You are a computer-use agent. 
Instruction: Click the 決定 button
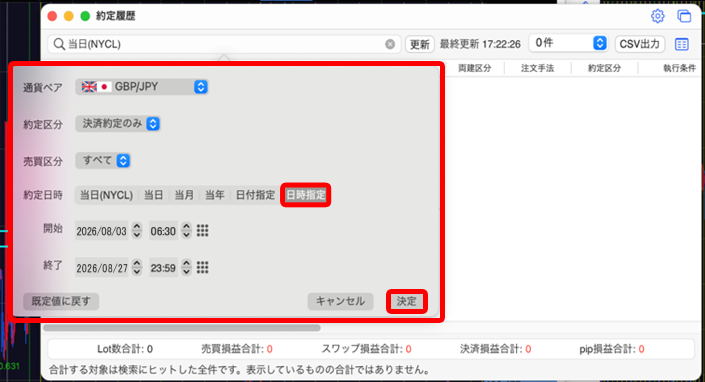pyautogui.click(x=406, y=301)
